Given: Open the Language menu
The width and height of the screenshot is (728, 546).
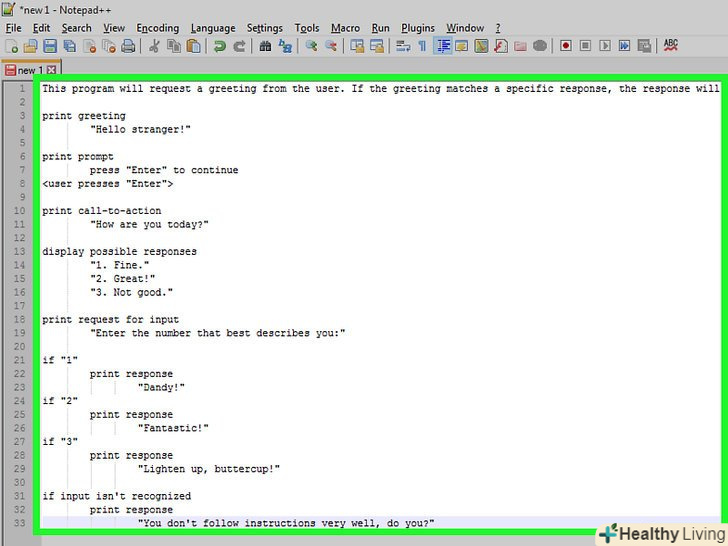Looking at the screenshot, I should (x=213, y=28).
